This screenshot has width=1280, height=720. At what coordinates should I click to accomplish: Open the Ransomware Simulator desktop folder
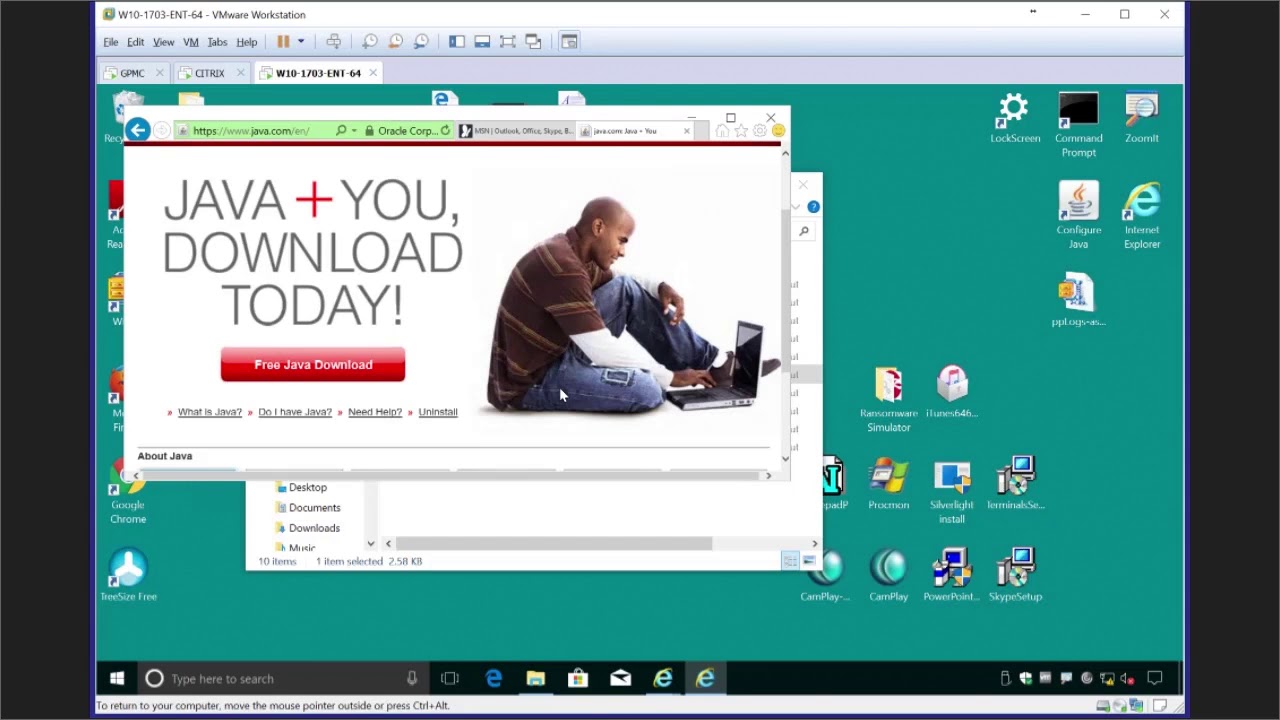[x=888, y=400]
